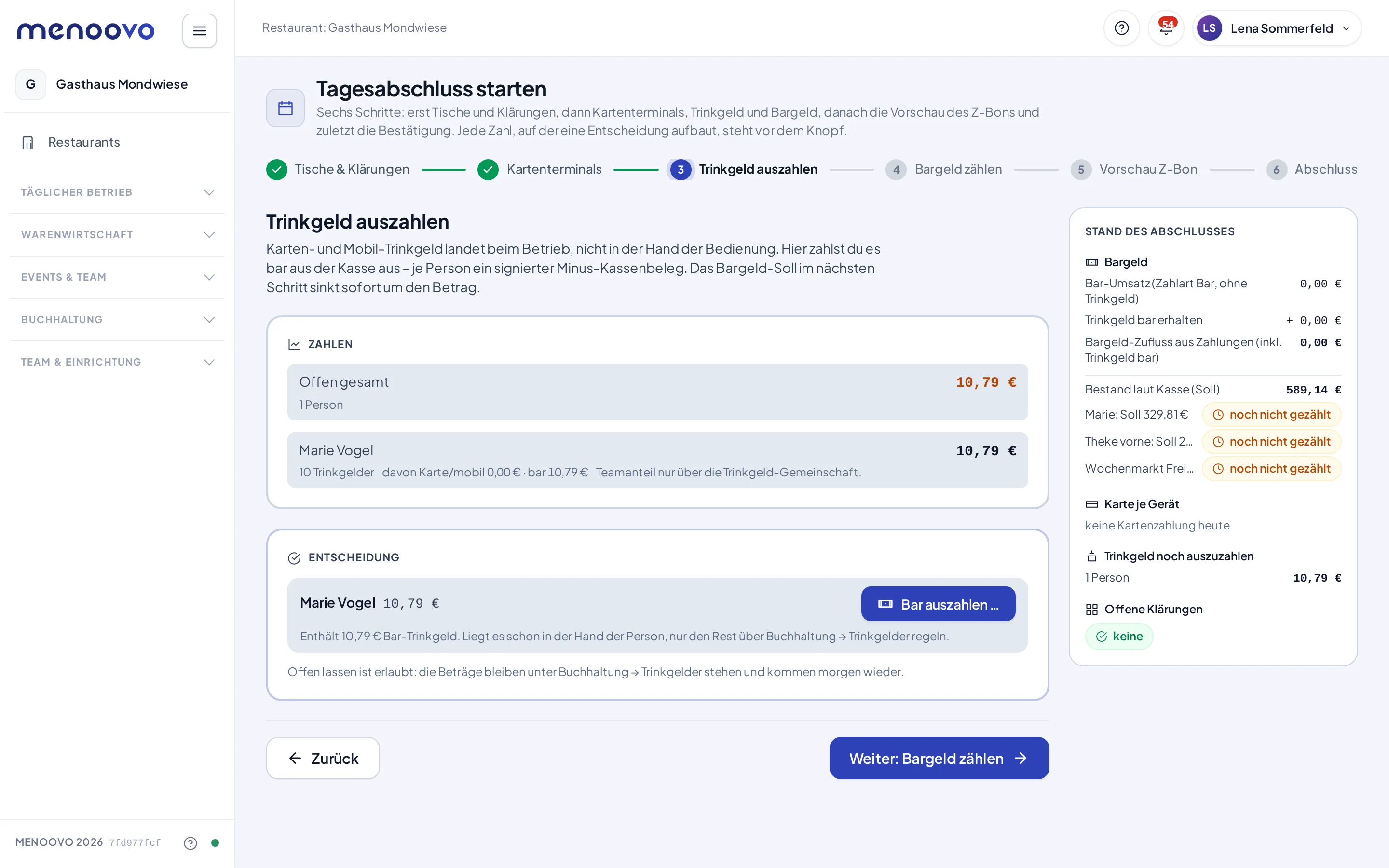1389x868 pixels.
Task: Expand the BUCHHALTUNG section
Action: [117, 320]
